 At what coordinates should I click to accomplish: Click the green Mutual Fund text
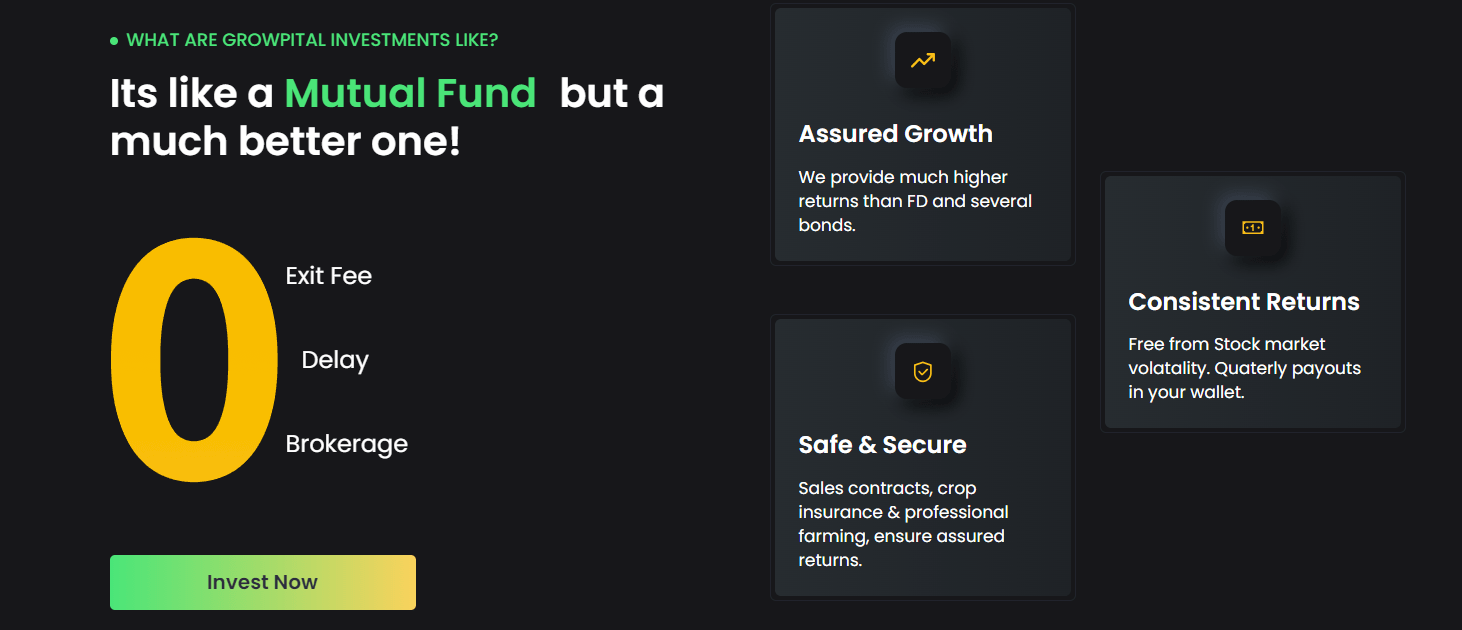click(410, 94)
